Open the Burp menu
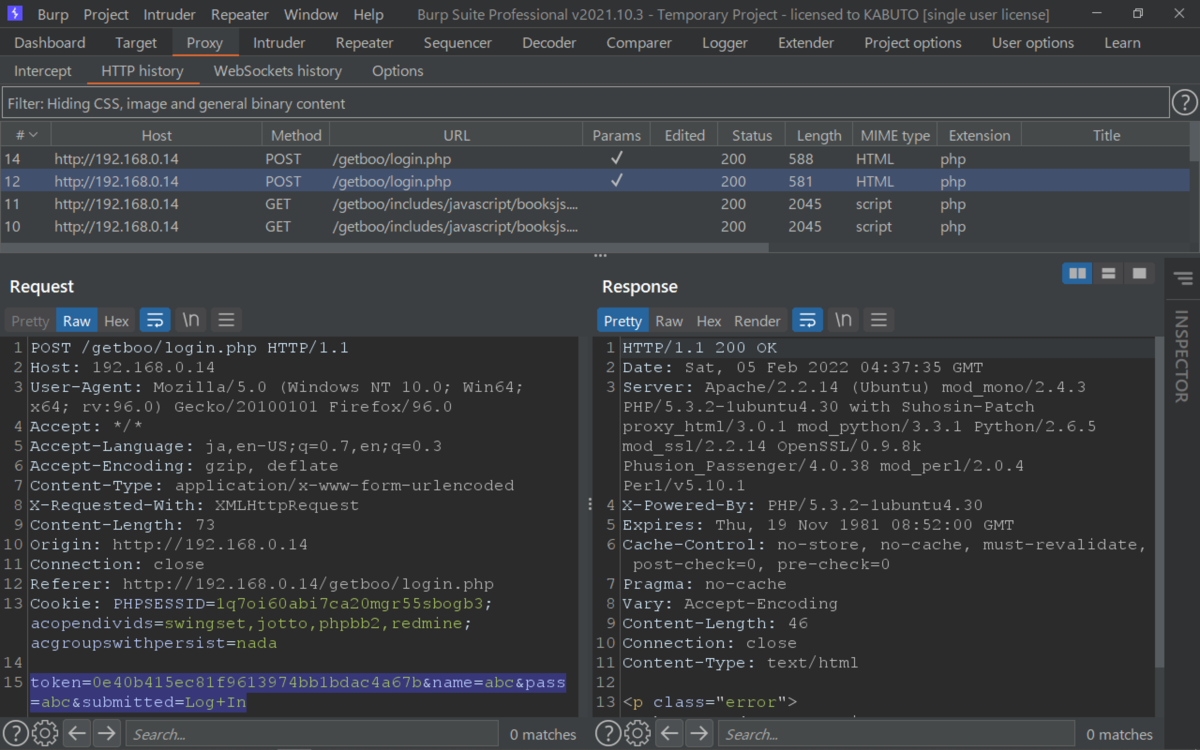The width and height of the screenshot is (1200, 750). point(53,15)
